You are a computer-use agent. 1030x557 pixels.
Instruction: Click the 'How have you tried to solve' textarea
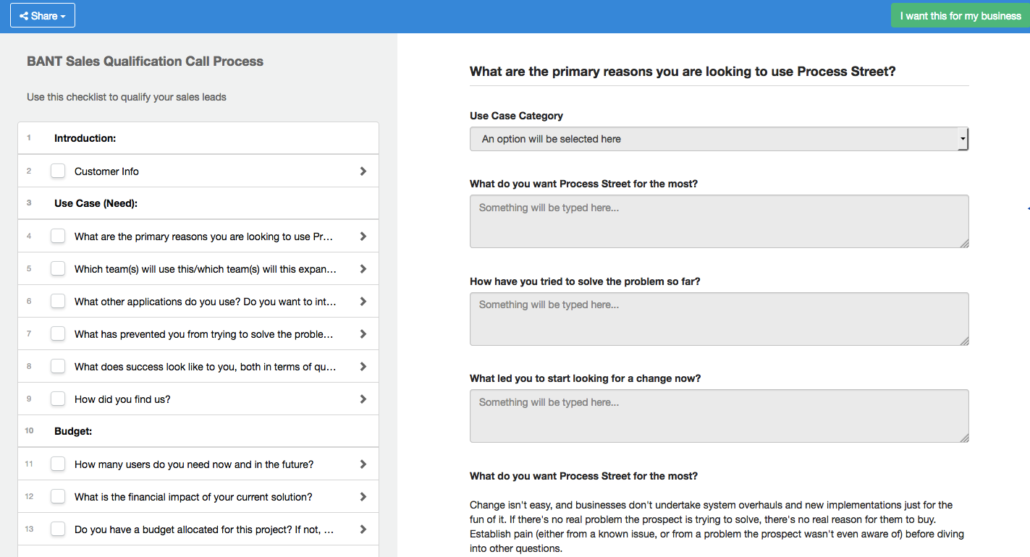(719, 319)
